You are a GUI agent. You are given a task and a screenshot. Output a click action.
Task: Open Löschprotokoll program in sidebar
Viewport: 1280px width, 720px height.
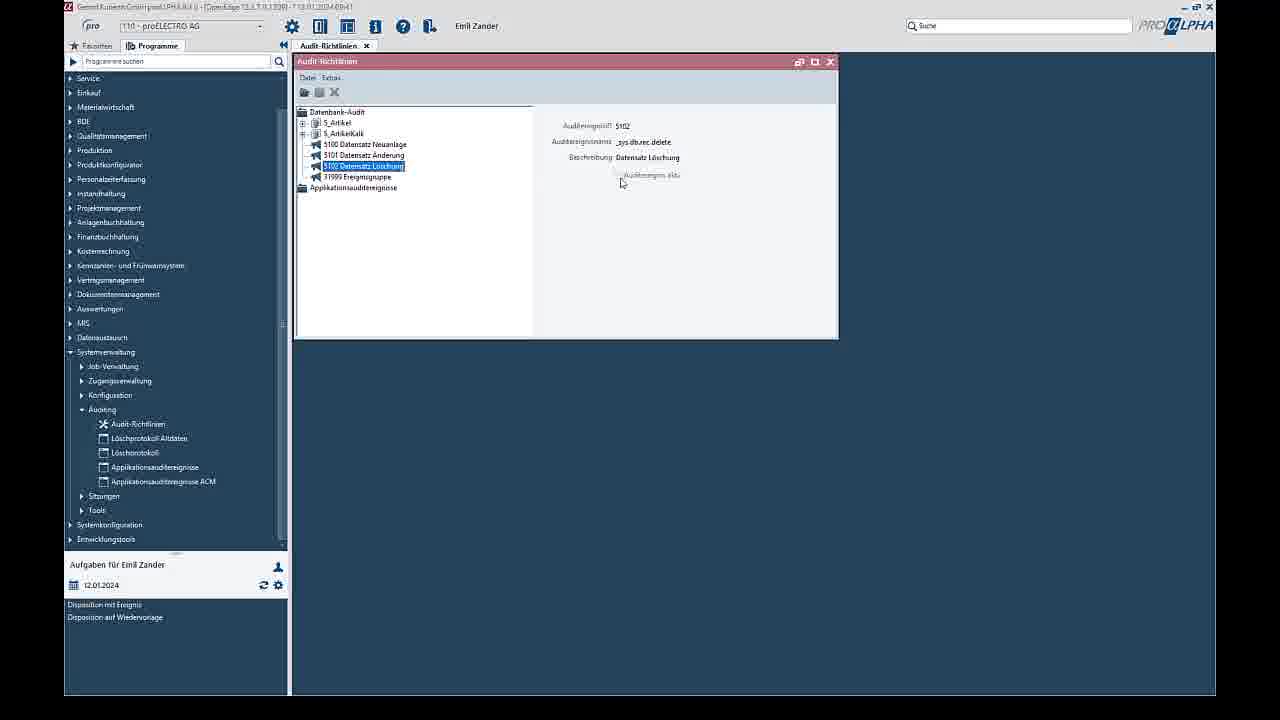tap(134, 453)
